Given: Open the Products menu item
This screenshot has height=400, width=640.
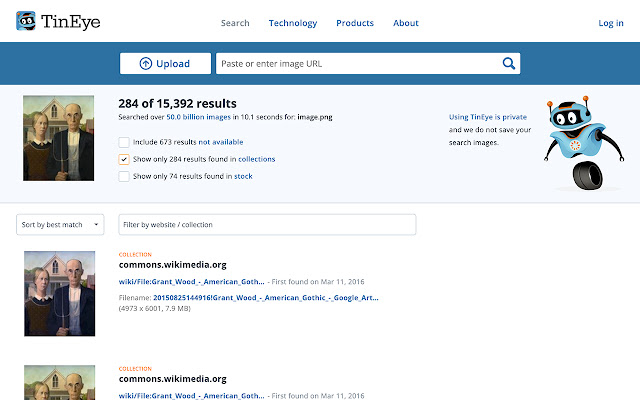Looking at the screenshot, I should point(355,23).
